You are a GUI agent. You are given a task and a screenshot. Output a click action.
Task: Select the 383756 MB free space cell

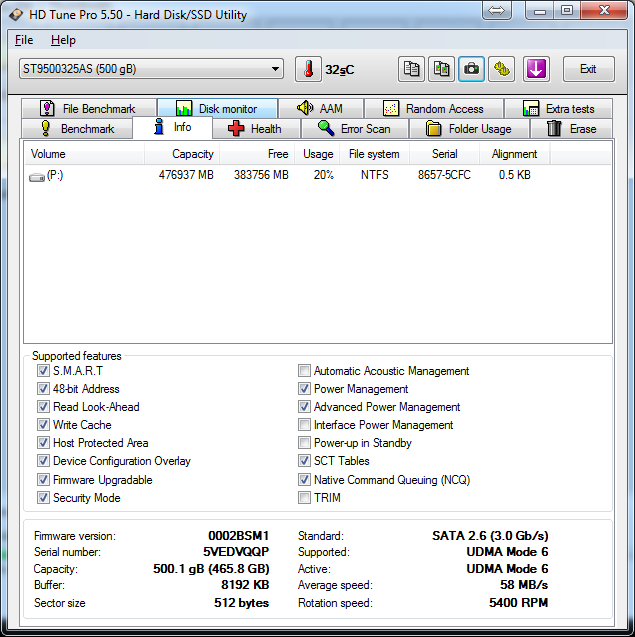[x=261, y=175]
